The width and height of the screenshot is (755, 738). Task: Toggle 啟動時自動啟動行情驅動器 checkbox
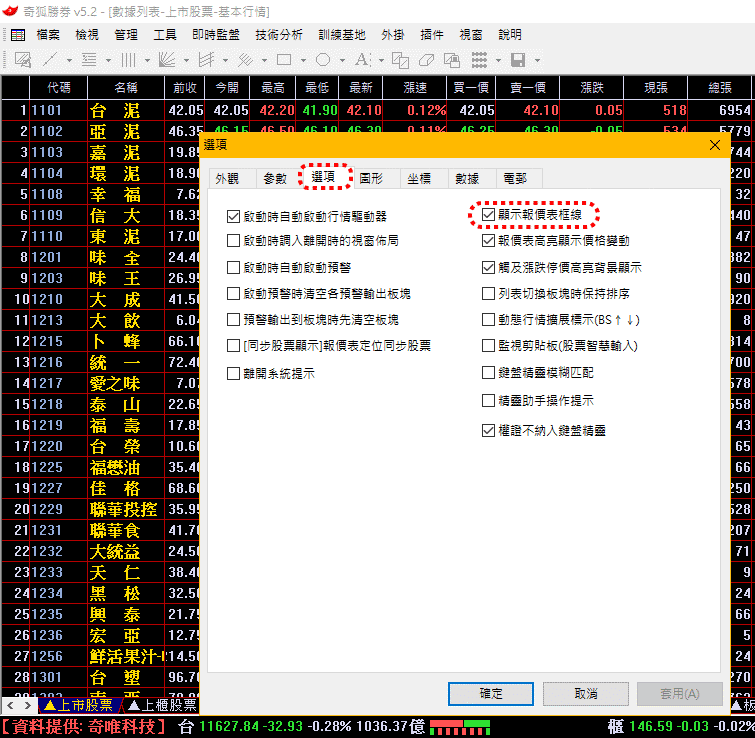point(234,217)
